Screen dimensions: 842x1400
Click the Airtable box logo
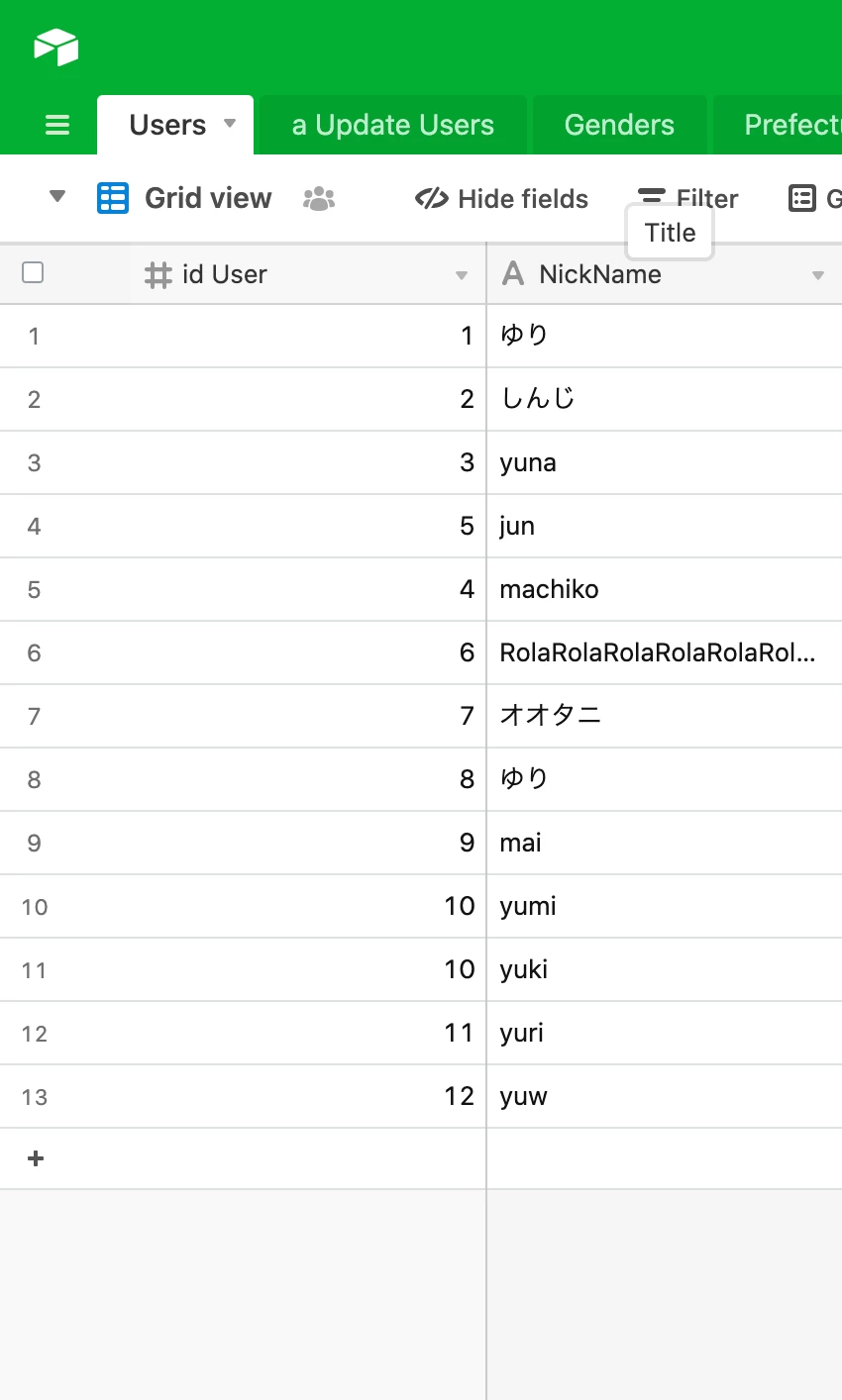tap(55, 47)
